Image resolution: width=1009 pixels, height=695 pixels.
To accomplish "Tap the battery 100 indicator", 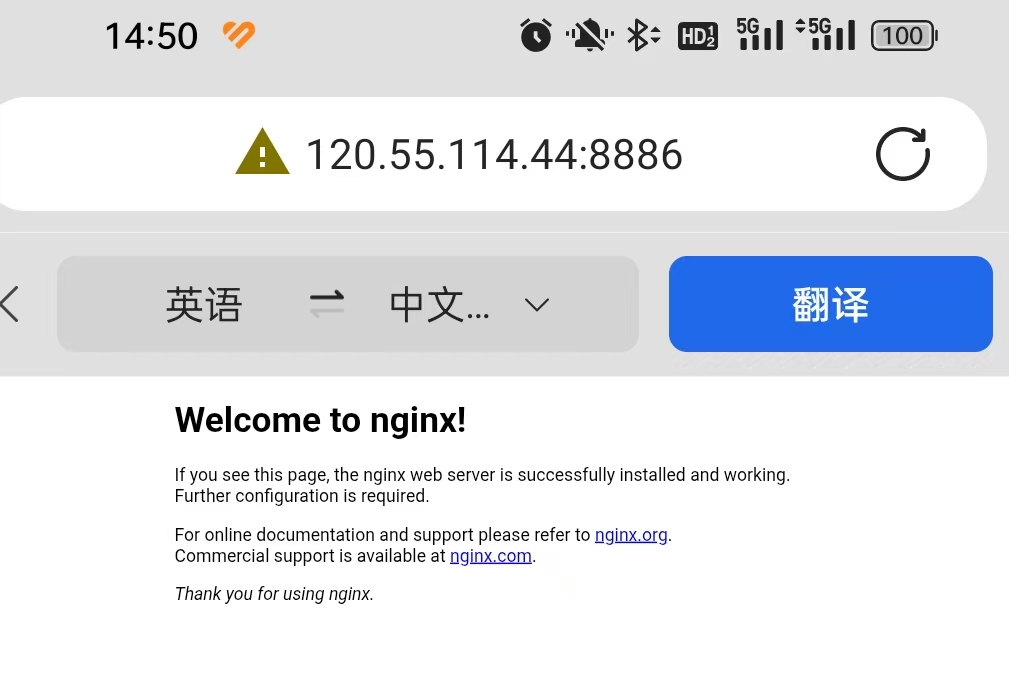I will 904,35.
